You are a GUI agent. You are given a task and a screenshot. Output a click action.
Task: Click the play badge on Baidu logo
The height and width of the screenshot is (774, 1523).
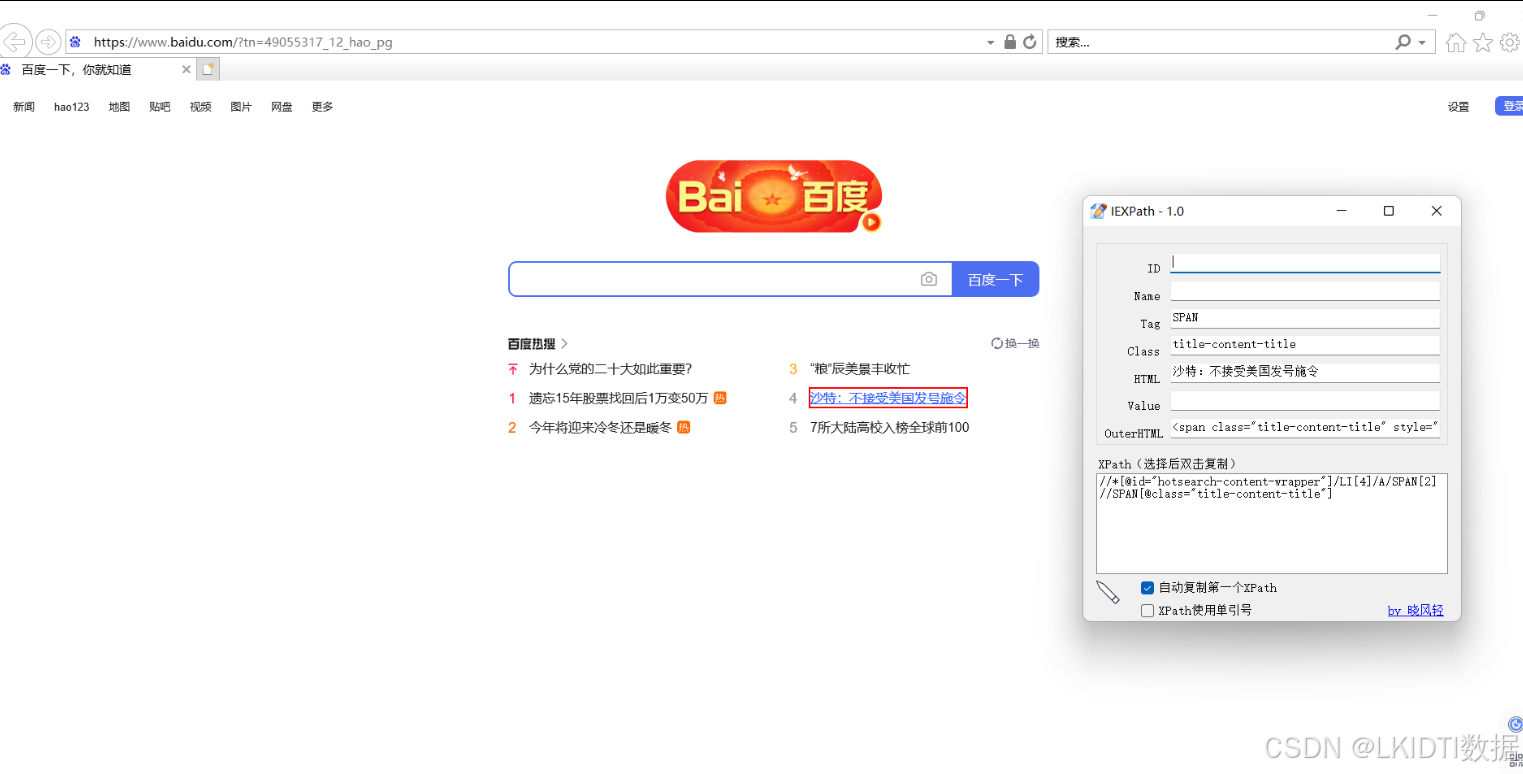[x=871, y=222]
